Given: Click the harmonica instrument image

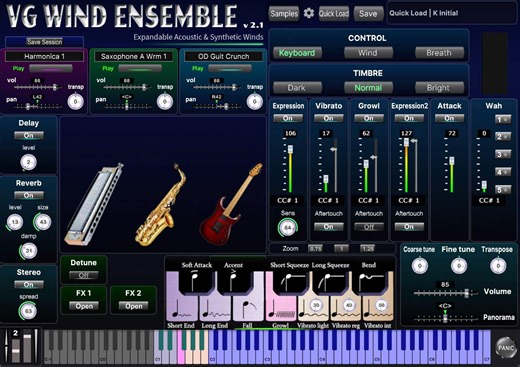Looking at the screenshot, I should (x=95, y=204).
